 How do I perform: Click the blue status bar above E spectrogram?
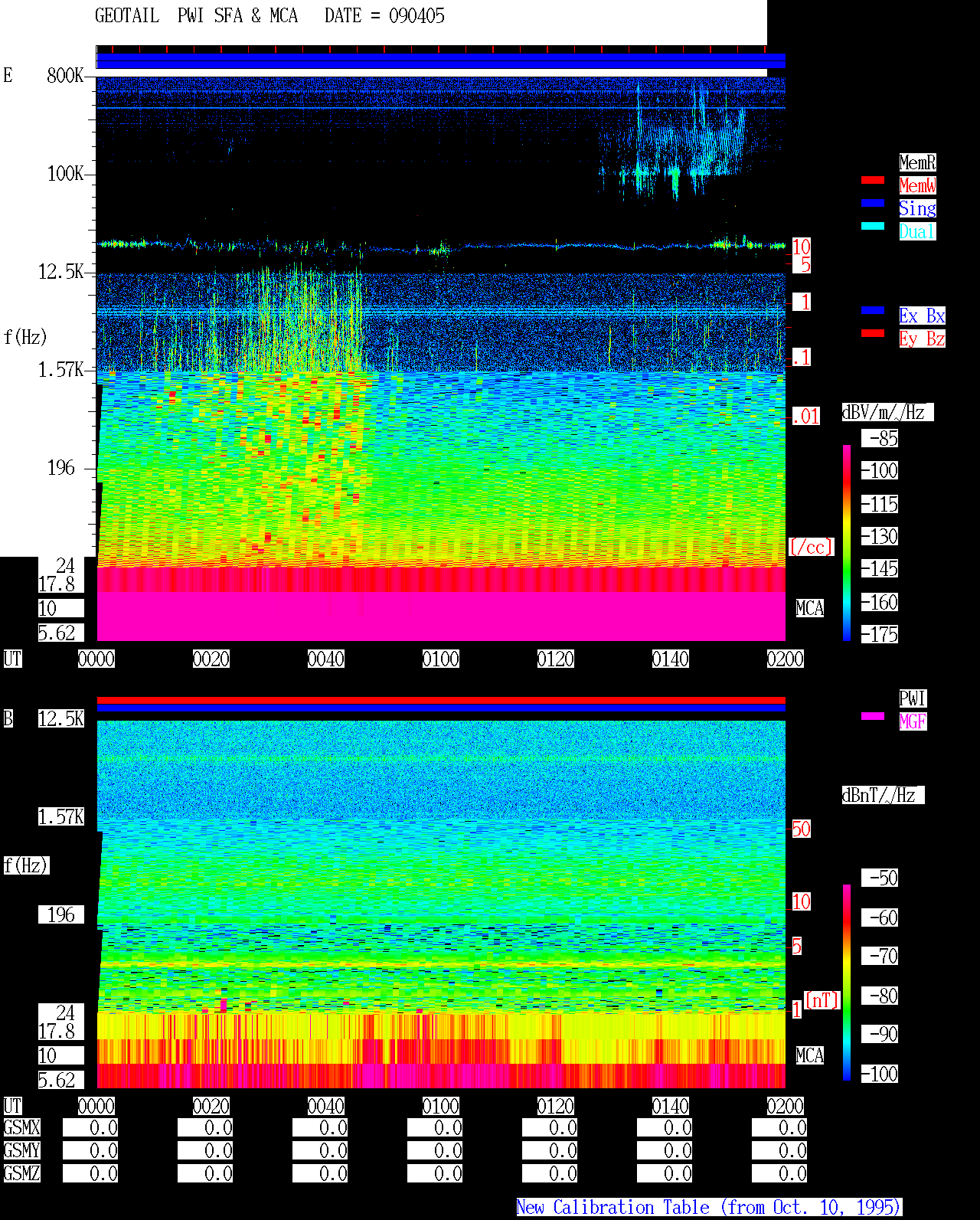coord(441,61)
